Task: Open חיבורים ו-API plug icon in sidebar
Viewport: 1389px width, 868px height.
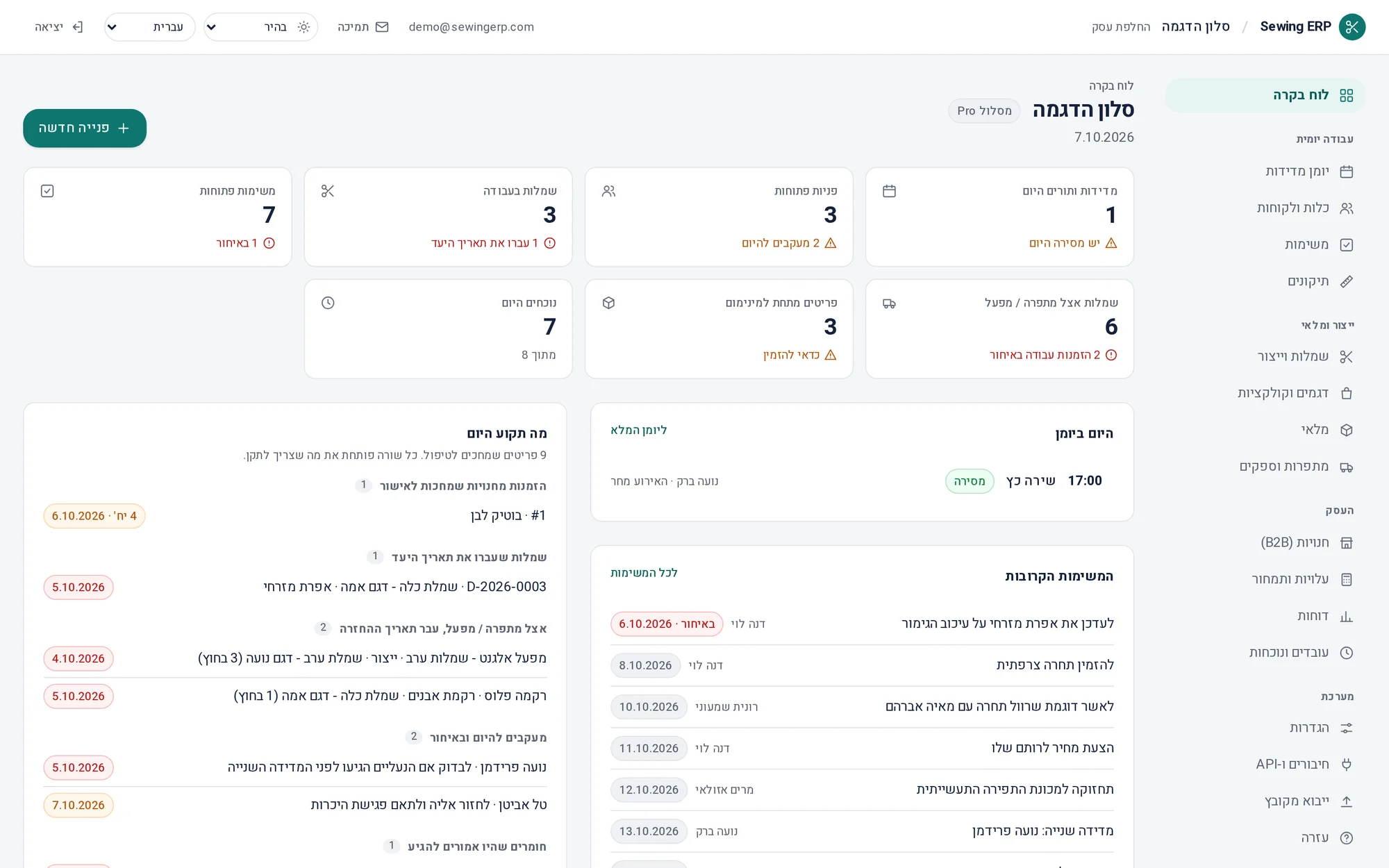Action: (1346, 765)
